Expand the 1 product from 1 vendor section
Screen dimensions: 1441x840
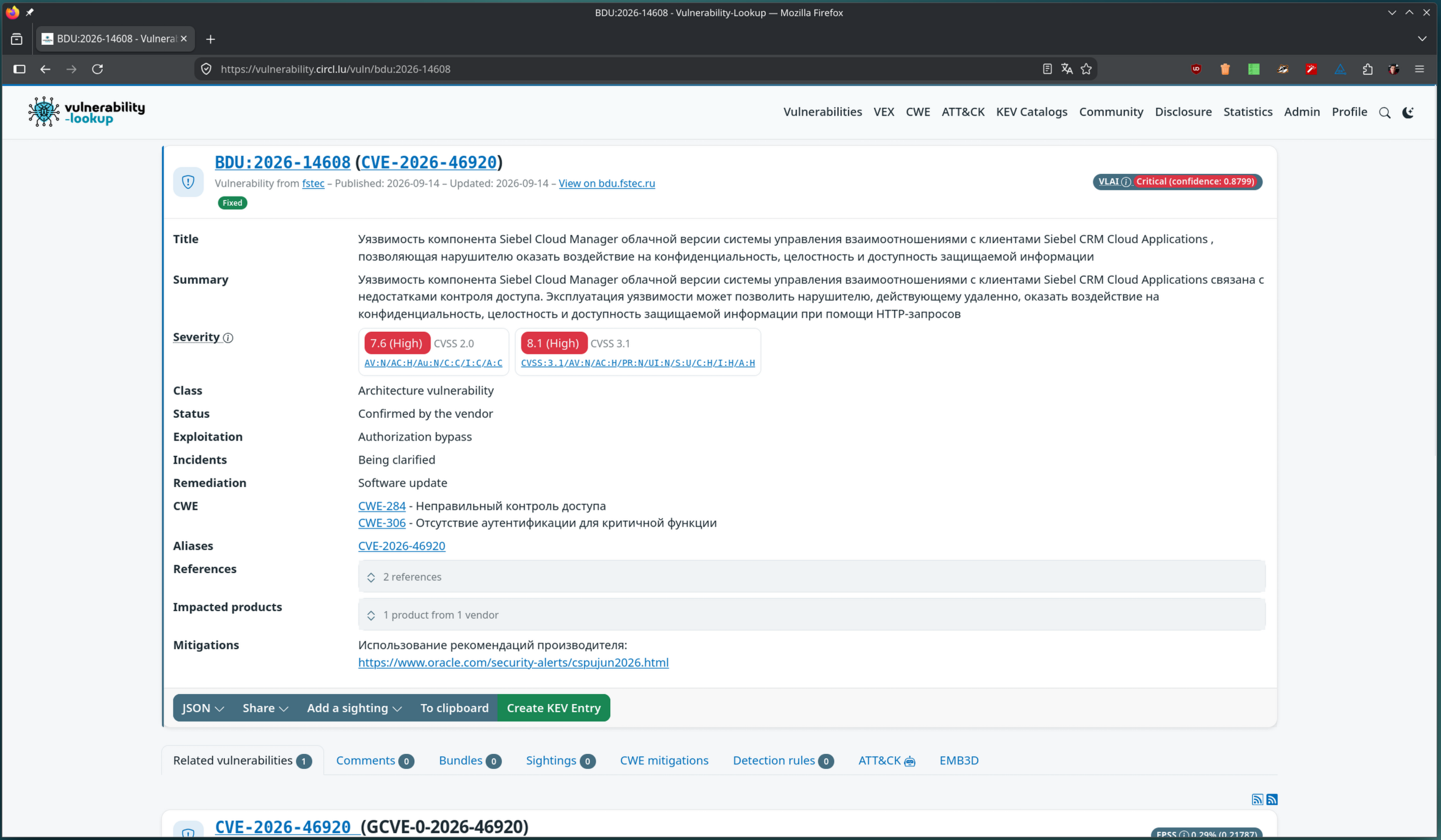pos(812,615)
